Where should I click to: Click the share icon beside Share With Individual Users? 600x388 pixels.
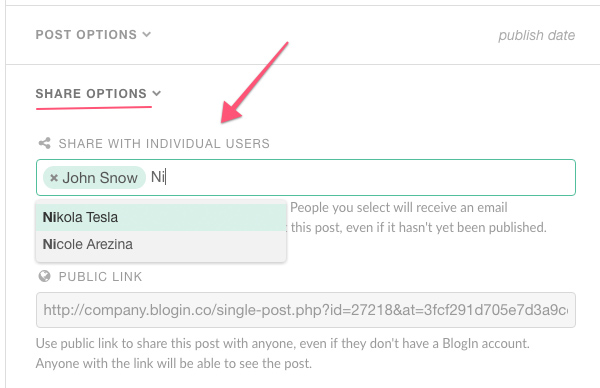click(x=44, y=143)
